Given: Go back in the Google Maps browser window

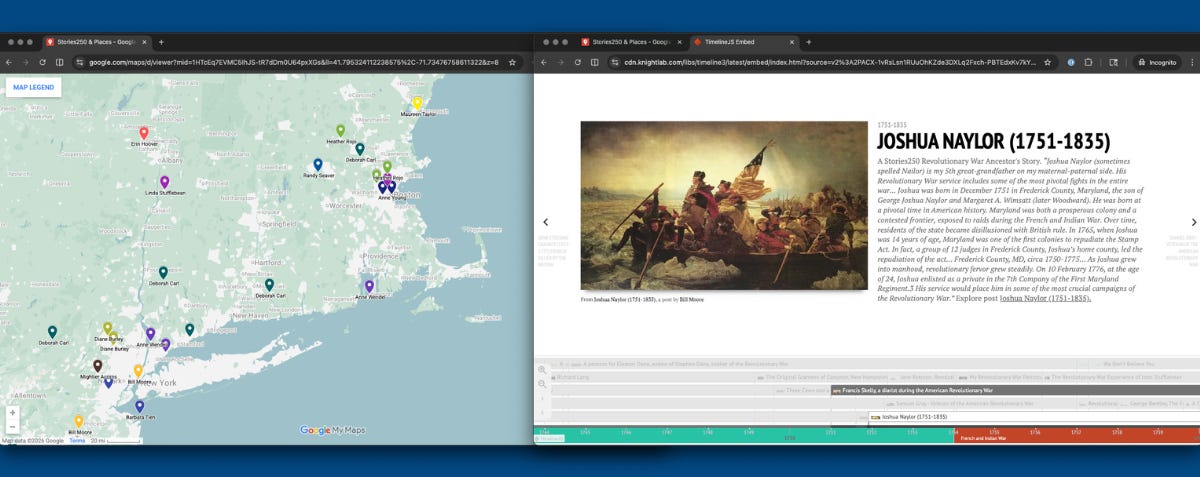Looking at the screenshot, I should [x=9, y=62].
